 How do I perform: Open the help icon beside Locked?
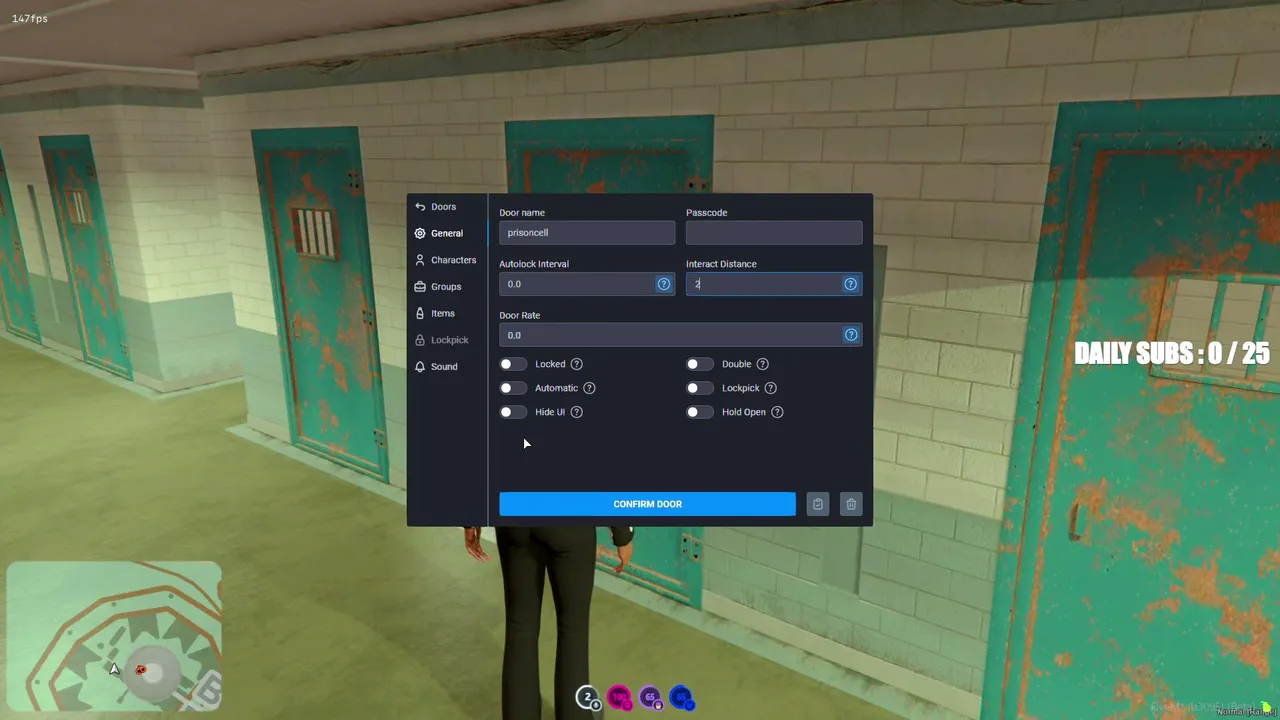click(577, 364)
